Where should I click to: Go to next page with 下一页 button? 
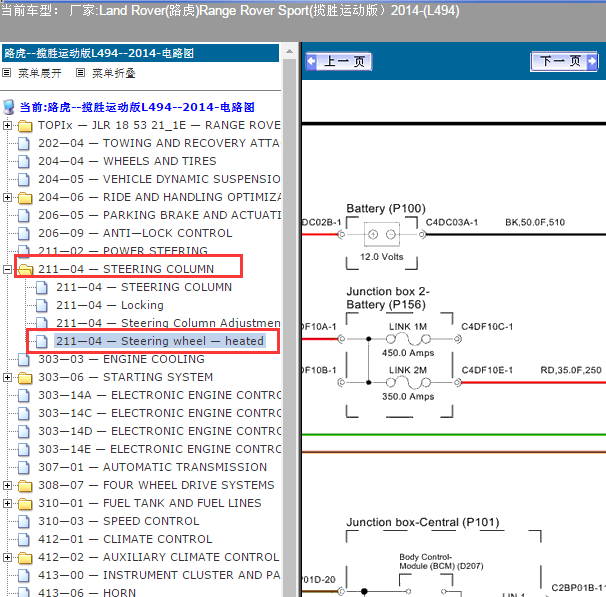pos(564,61)
